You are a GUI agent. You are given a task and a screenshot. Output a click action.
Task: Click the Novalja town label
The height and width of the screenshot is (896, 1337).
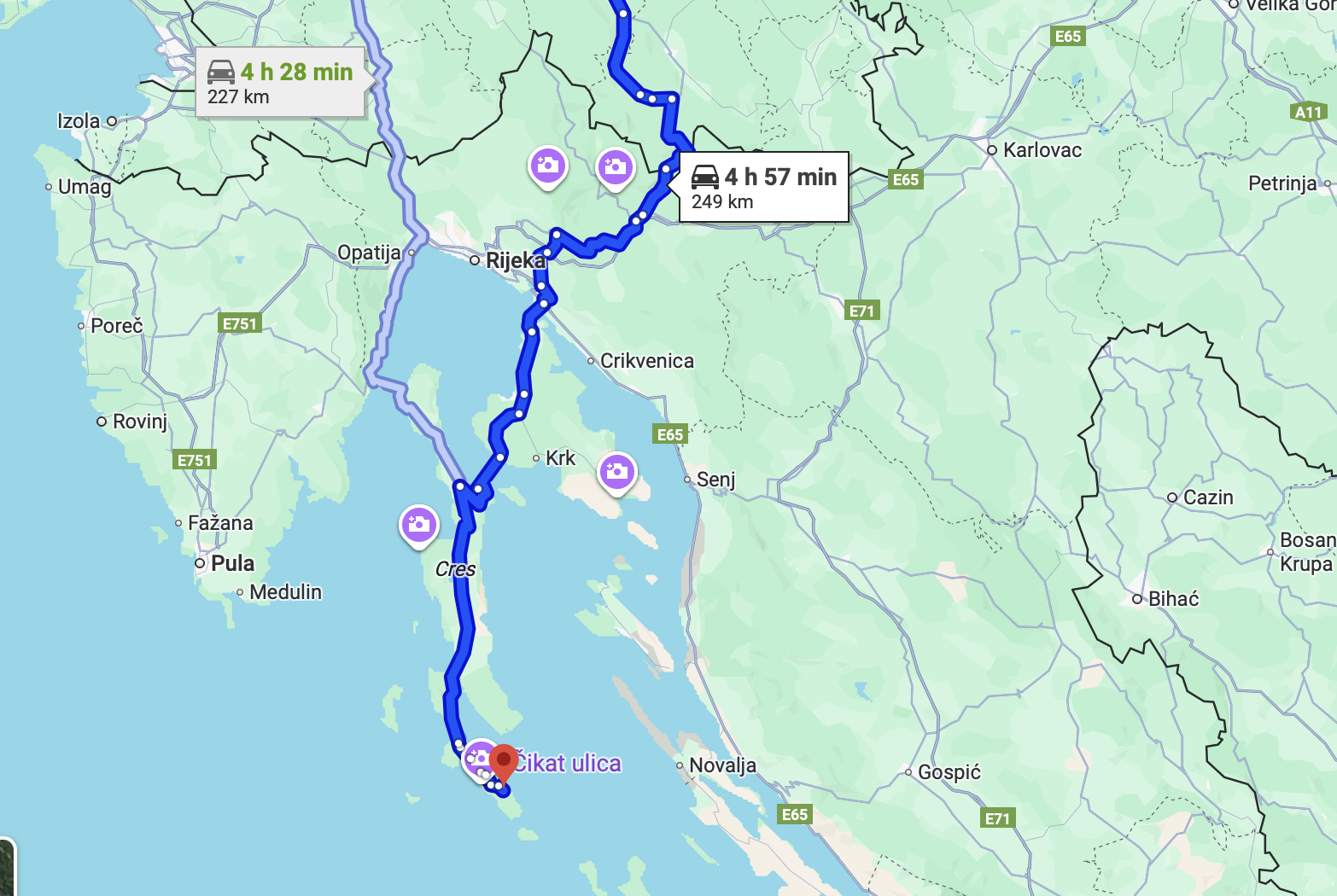pyautogui.click(x=722, y=765)
